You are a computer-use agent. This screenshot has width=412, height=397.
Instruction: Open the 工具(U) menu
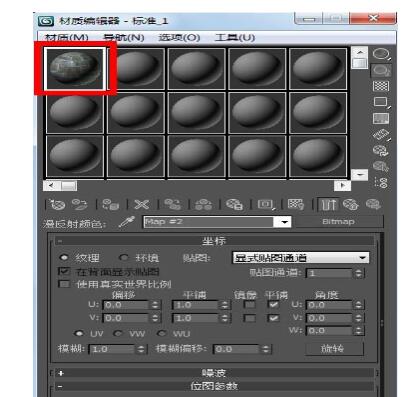[x=235, y=37]
